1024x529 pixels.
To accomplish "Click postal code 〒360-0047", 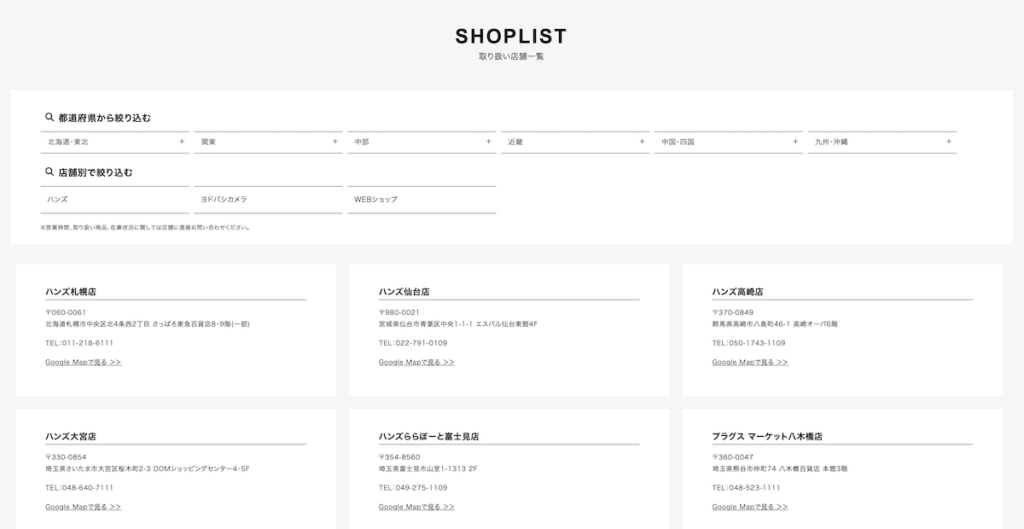I will point(732,458).
